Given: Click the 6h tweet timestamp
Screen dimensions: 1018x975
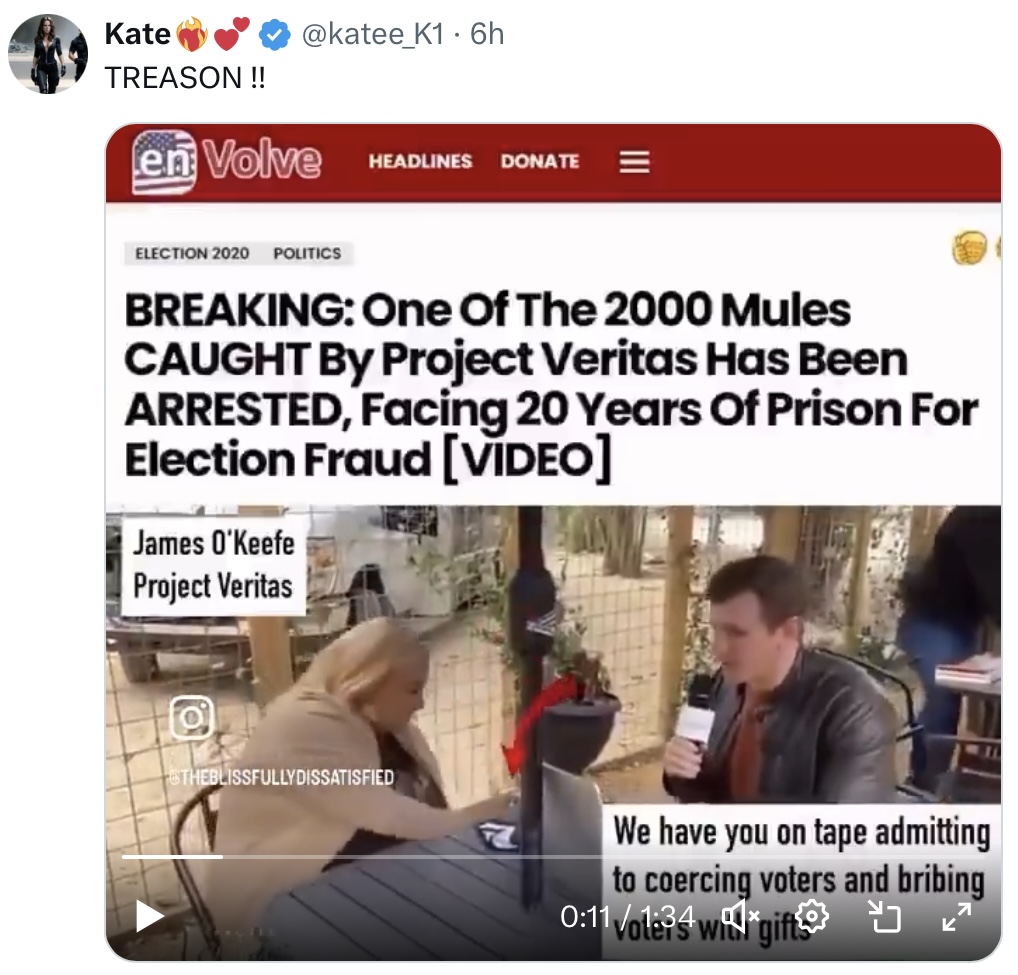Looking at the screenshot, I should click(x=487, y=35).
